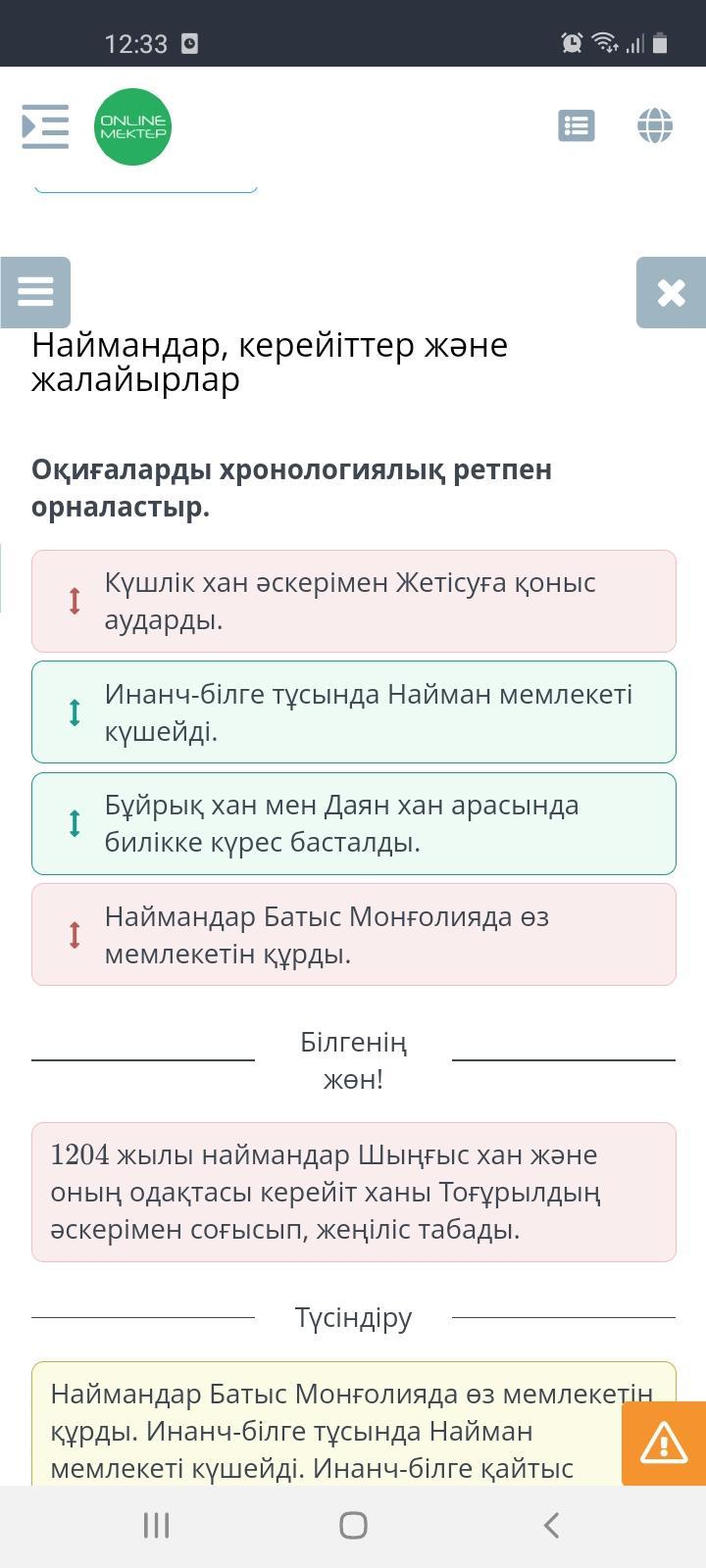
Task: Click the orange warning report icon
Action: [664, 1443]
